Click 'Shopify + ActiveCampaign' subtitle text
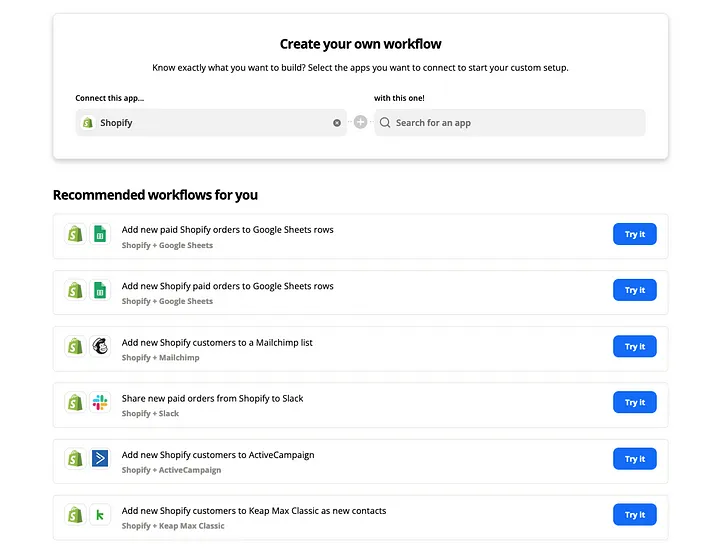720x549 pixels. tap(171, 470)
